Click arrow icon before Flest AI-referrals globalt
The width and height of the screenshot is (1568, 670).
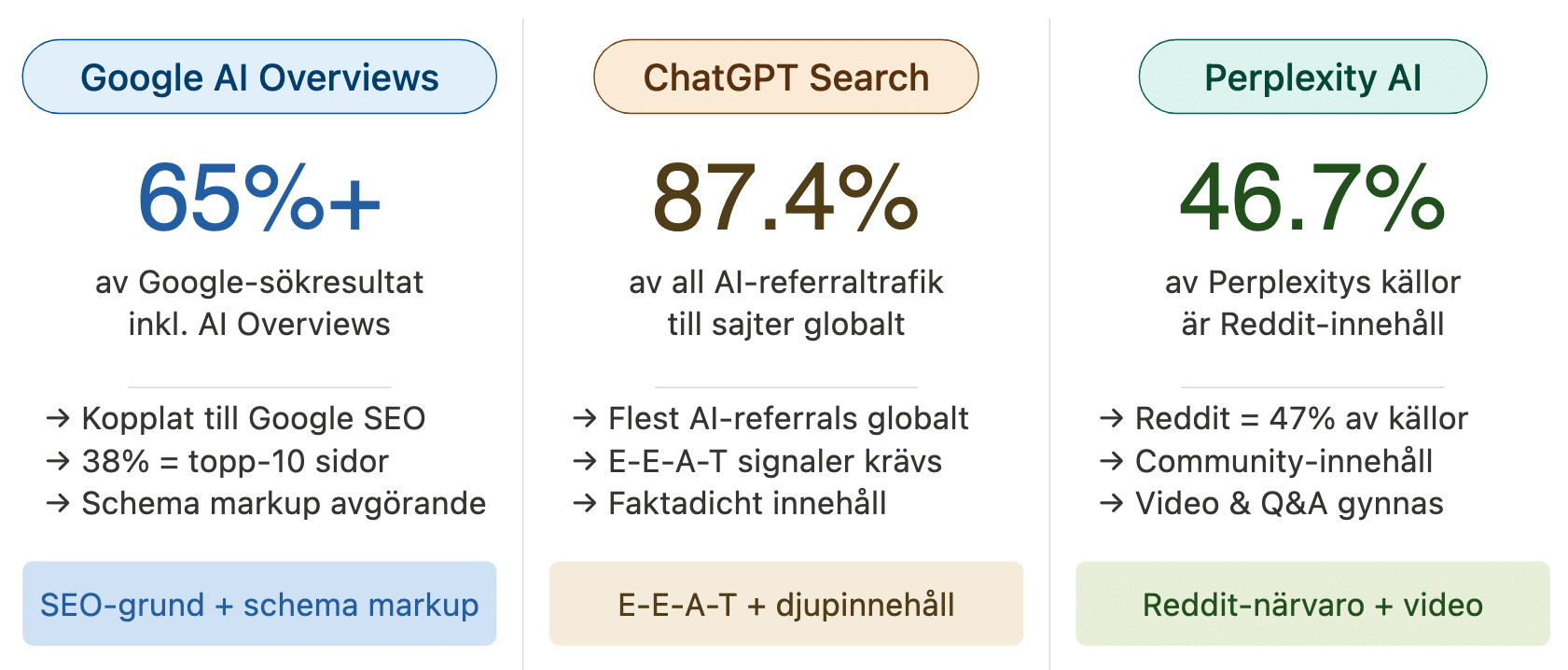click(x=585, y=418)
